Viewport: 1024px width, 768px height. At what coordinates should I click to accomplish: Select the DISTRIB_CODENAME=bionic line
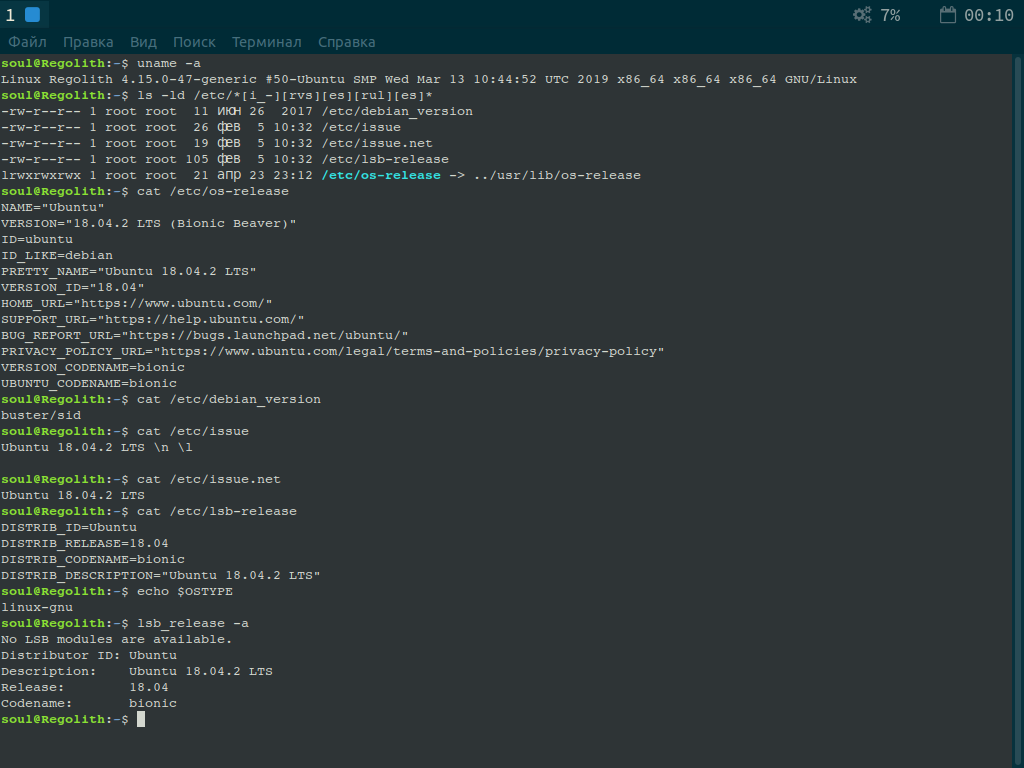click(93, 560)
